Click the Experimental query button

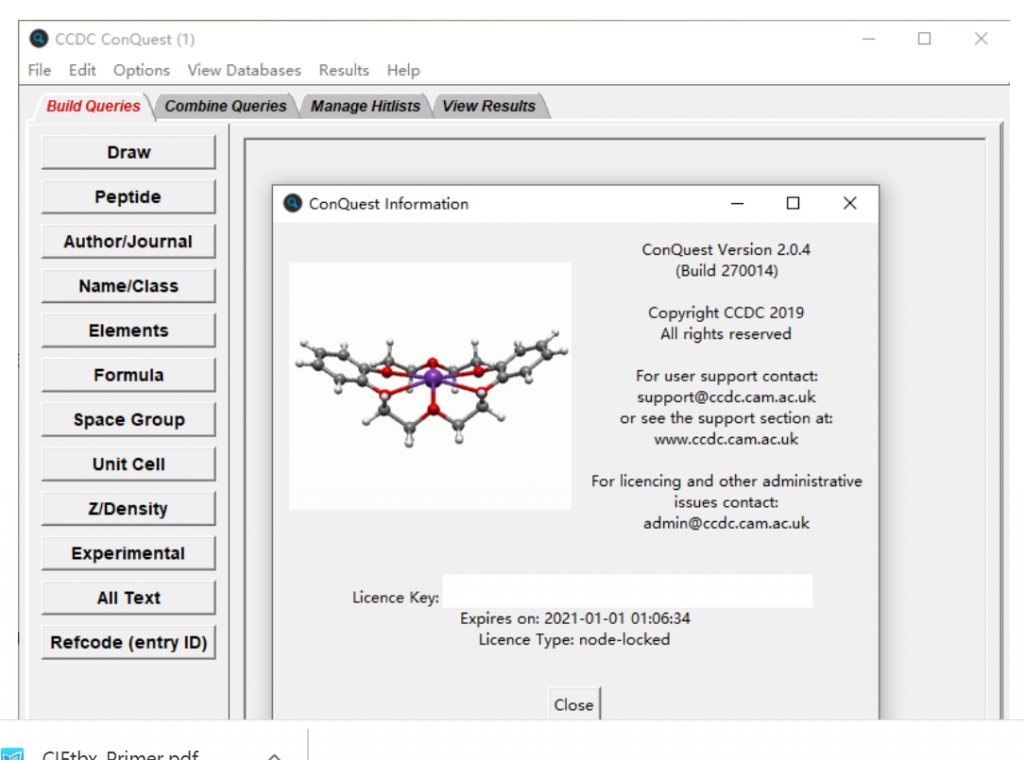[129, 553]
